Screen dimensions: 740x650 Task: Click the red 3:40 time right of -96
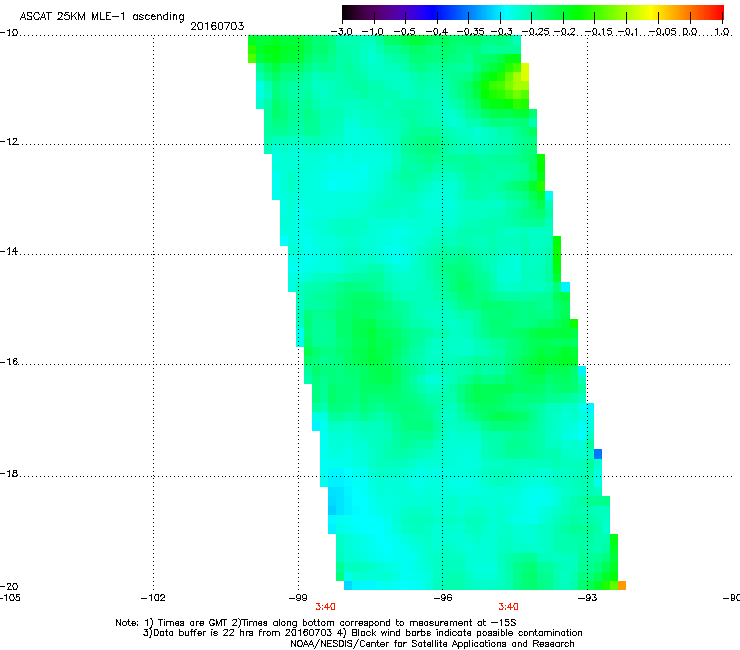point(508,607)
